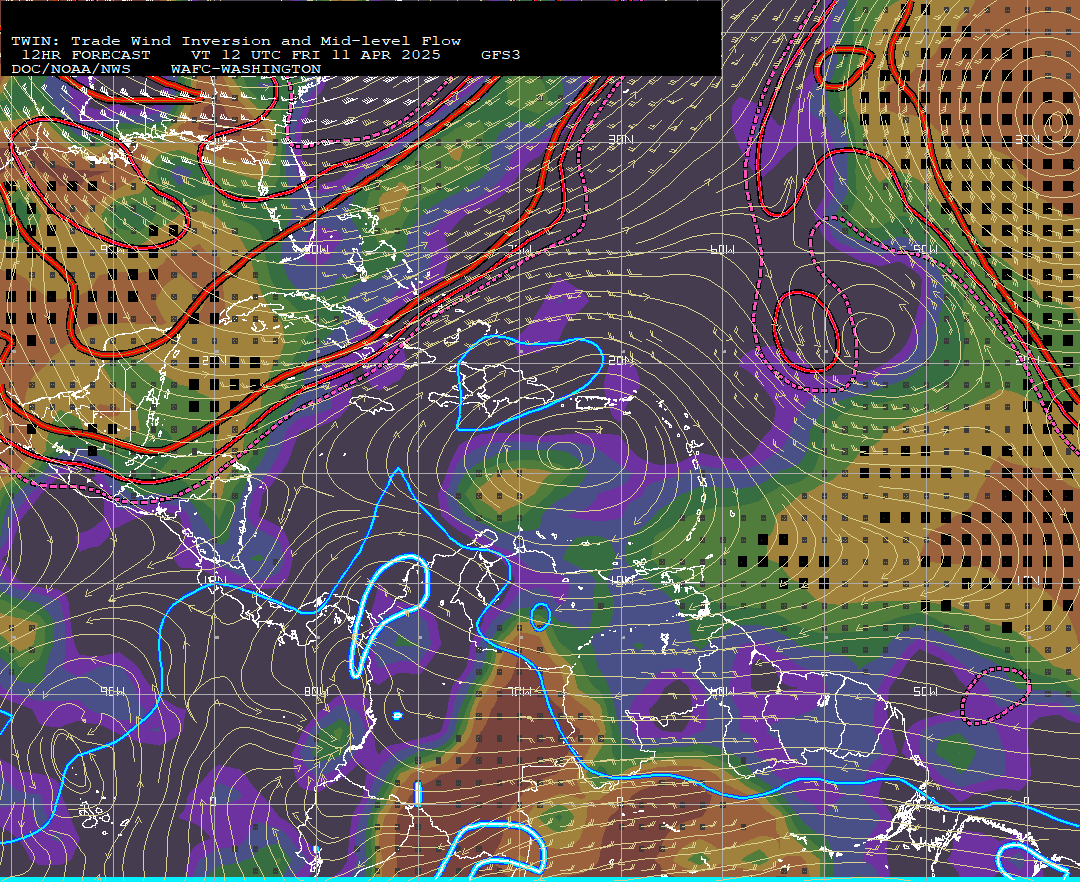
Task: Select the 'GFS3' model label
Action: (x=501, y=55)
